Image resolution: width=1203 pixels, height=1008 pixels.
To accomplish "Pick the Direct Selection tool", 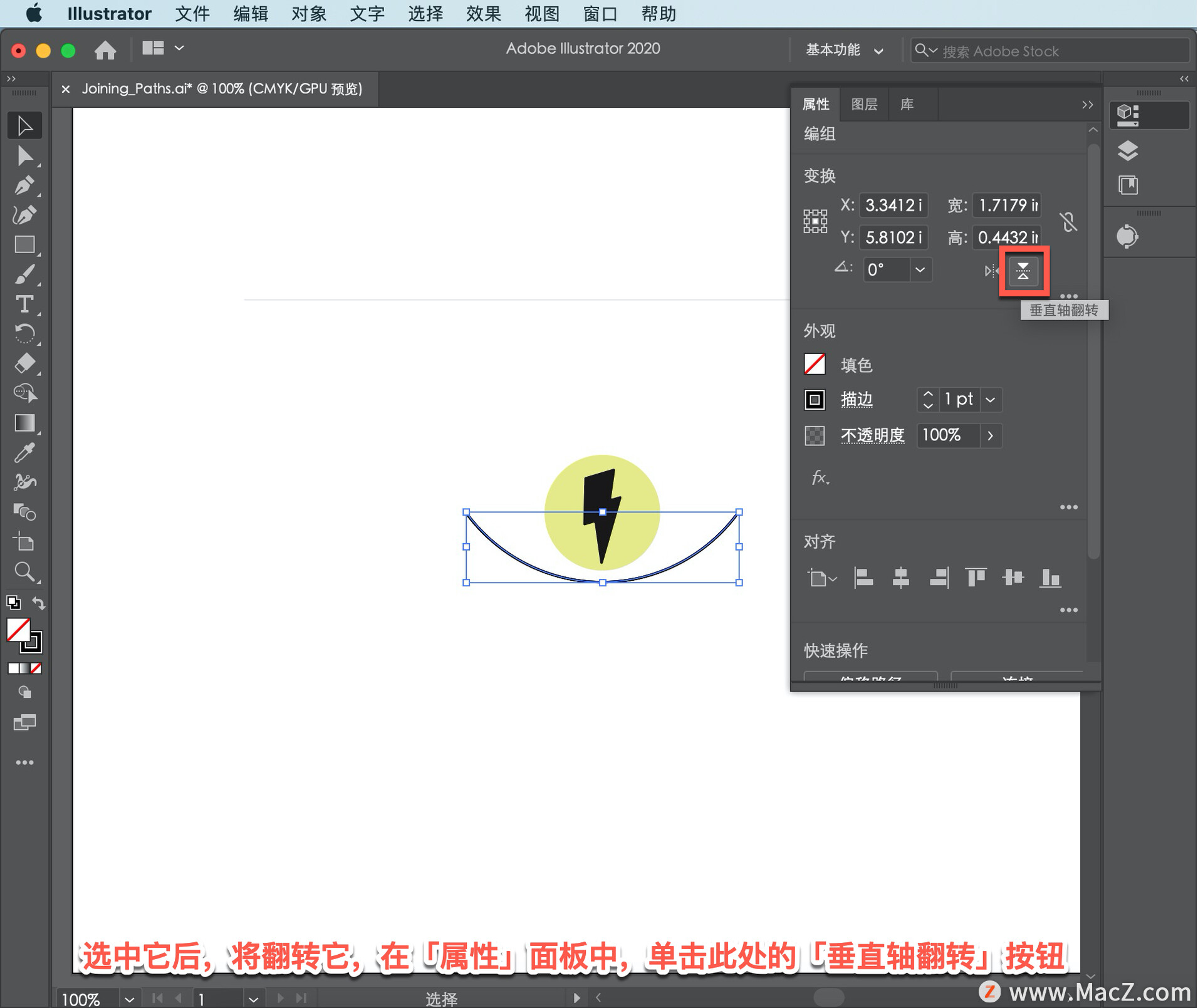I will (x=24, y=156).
